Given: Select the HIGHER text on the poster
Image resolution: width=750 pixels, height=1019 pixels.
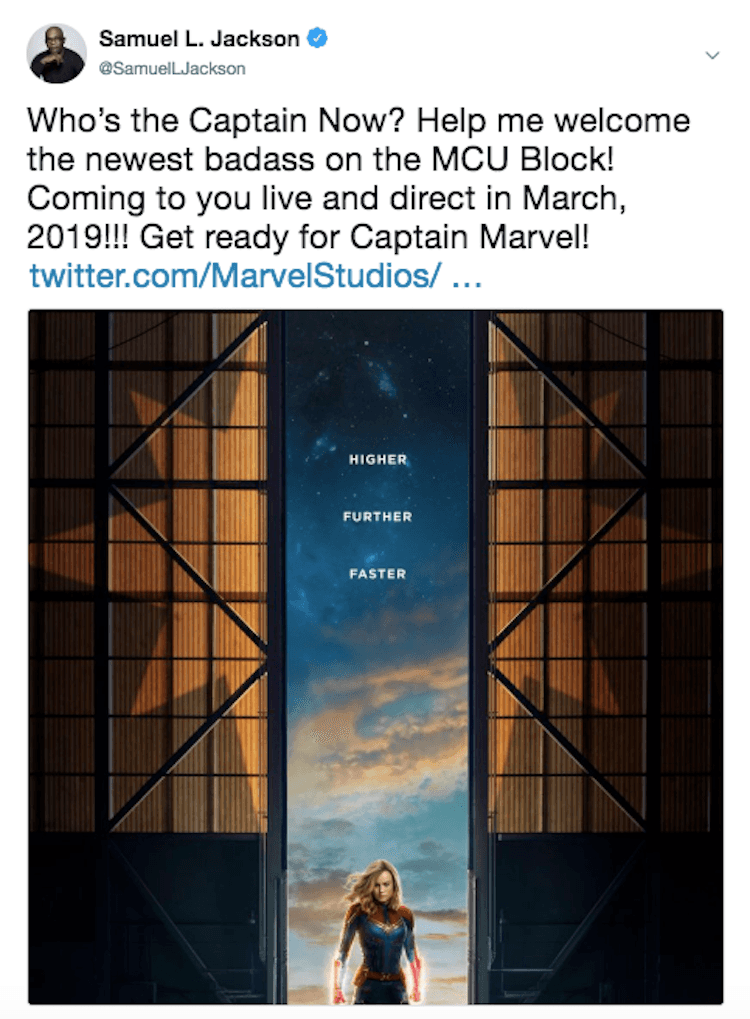Looking at the screenshot, I should (x=378, y=459).
